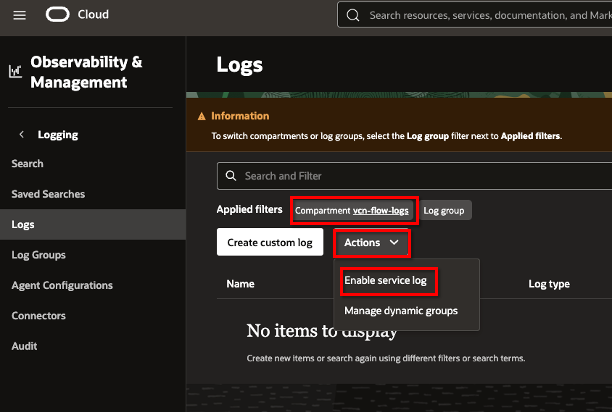Click the Observability & Management chart icon

[15, 71]
